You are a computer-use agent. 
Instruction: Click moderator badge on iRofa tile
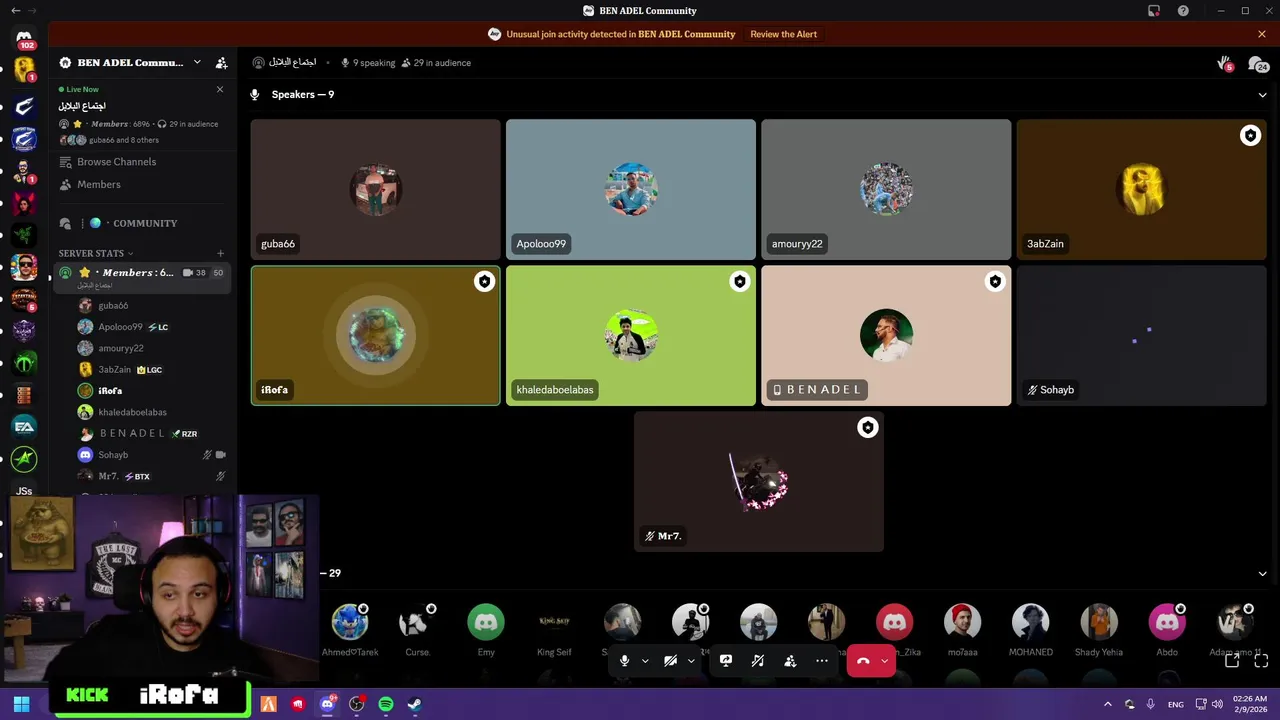pyautogui.click(x=484, y=282)
